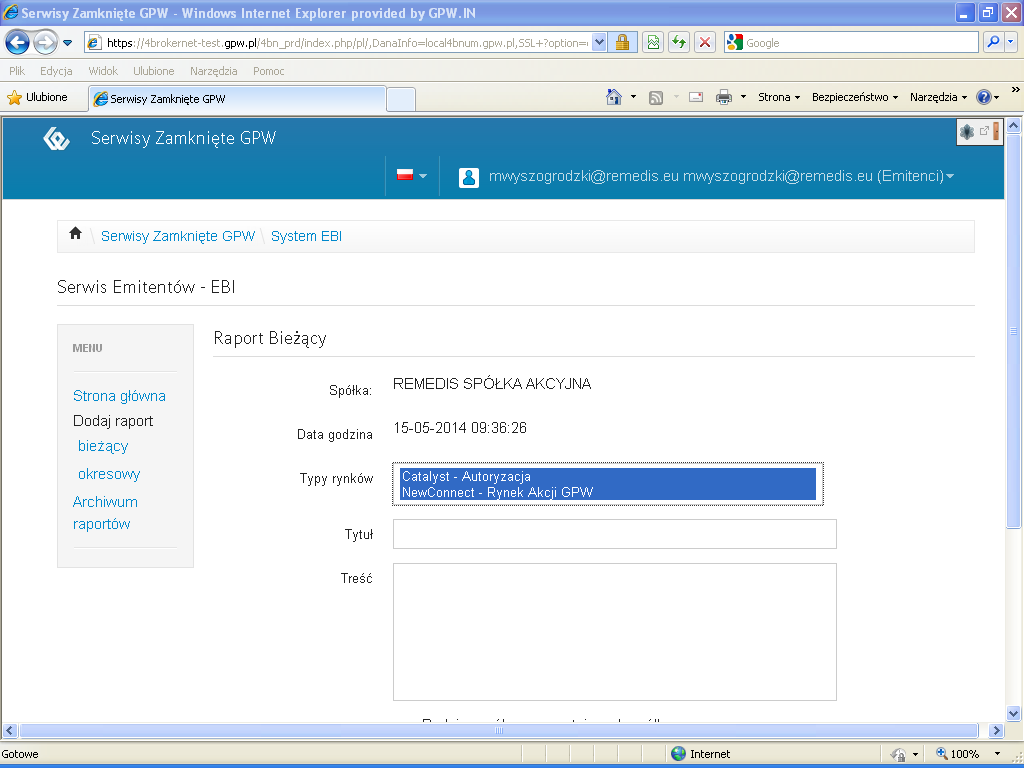
Task: Open Archiwum raportów from the menu
Action: click(x=105, y=513)
